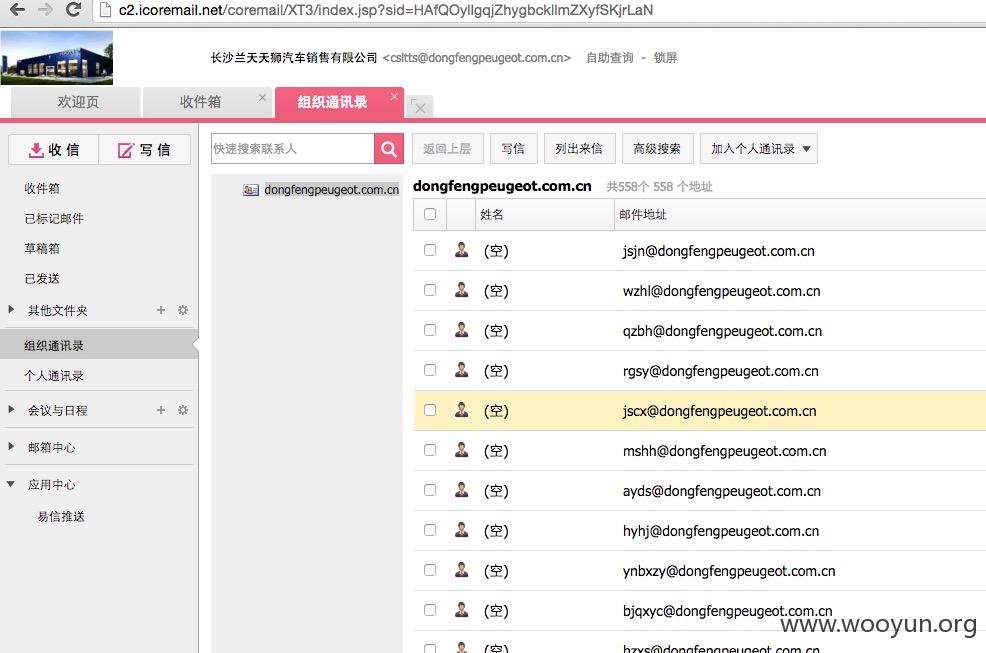Image resolution: width=986 pixels, height=653 pixels.
Task: Focus the 快速搜索联系人 search field
Action: [292, 148]
